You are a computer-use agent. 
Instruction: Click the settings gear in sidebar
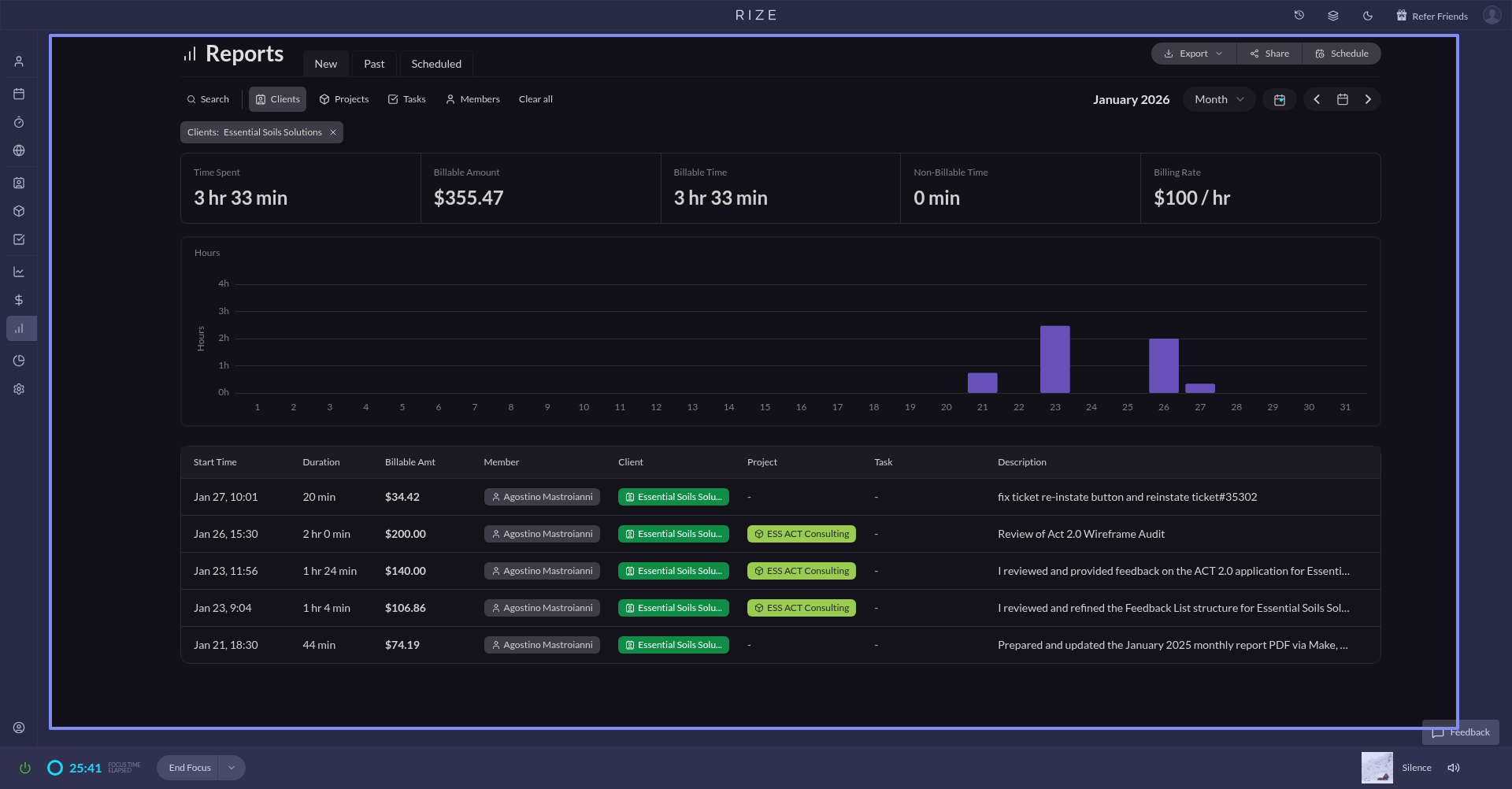coord(19,389)
